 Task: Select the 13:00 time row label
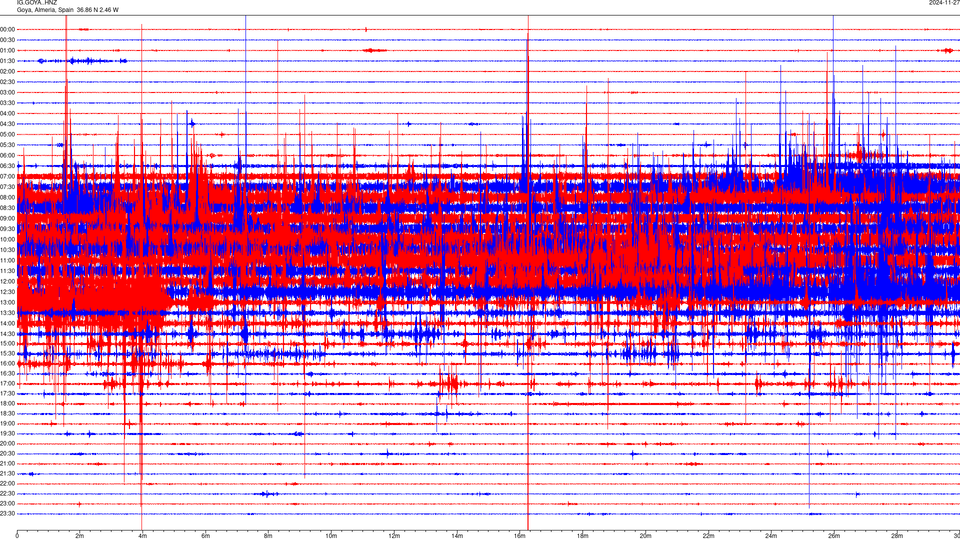click(7, 302)
